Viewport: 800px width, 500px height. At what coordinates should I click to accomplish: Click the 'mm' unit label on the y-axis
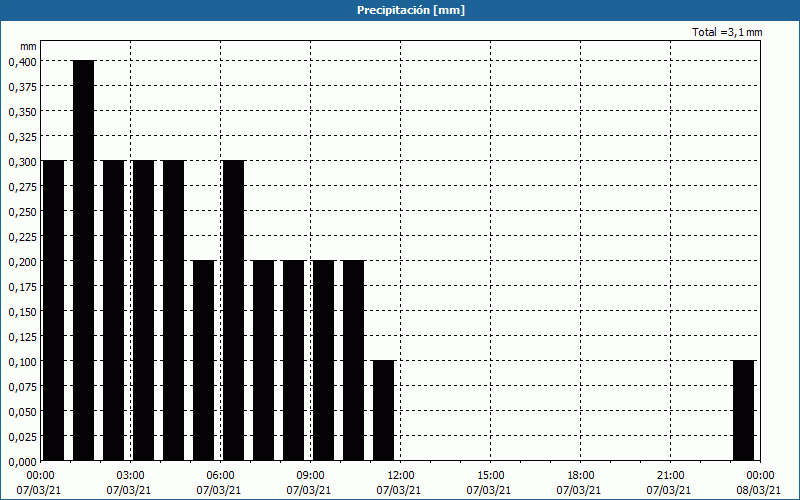pos(29,46)
